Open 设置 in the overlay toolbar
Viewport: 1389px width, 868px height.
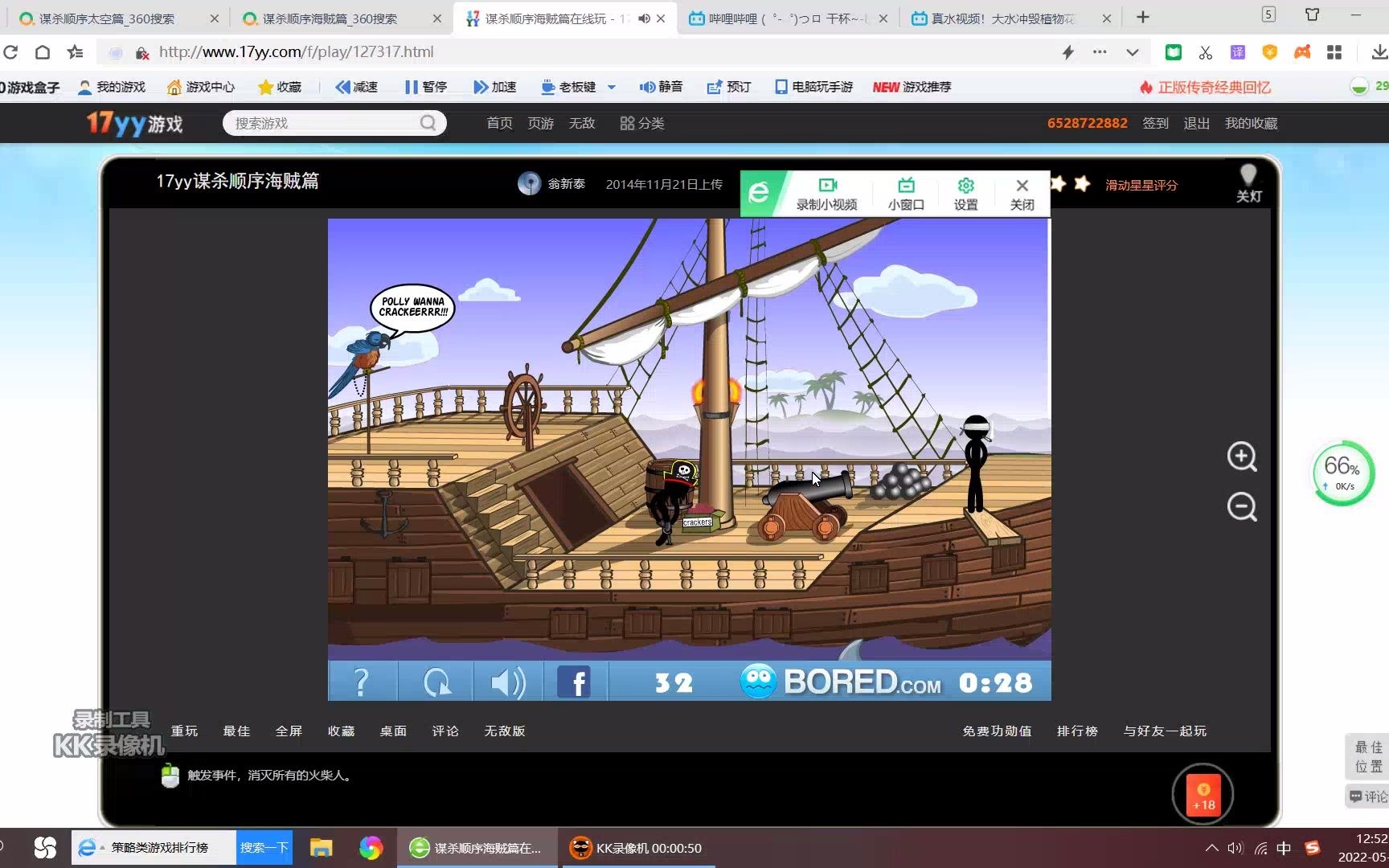point(965,194)
